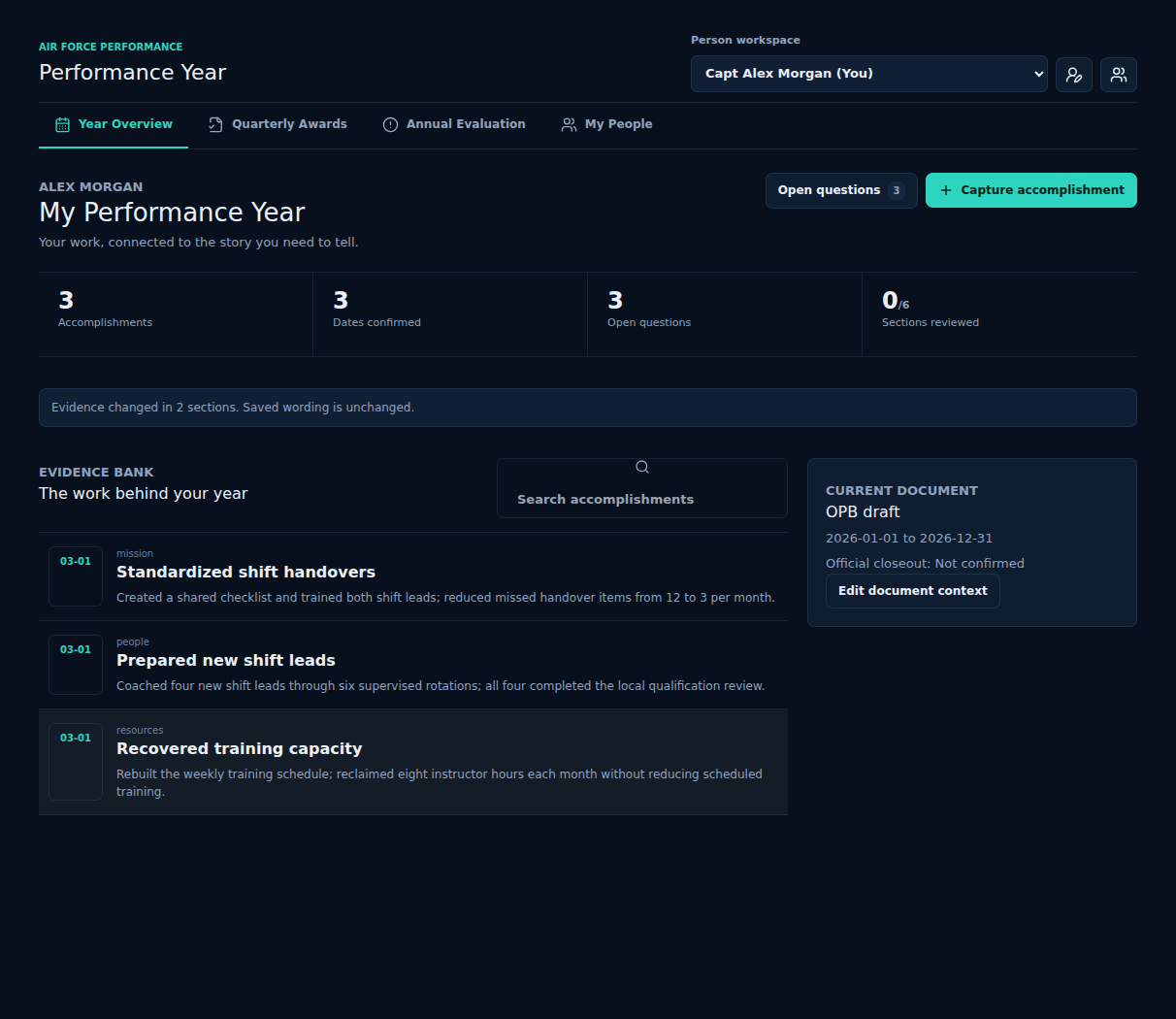Open the Standardized shift handovers accomplishment

413,576
